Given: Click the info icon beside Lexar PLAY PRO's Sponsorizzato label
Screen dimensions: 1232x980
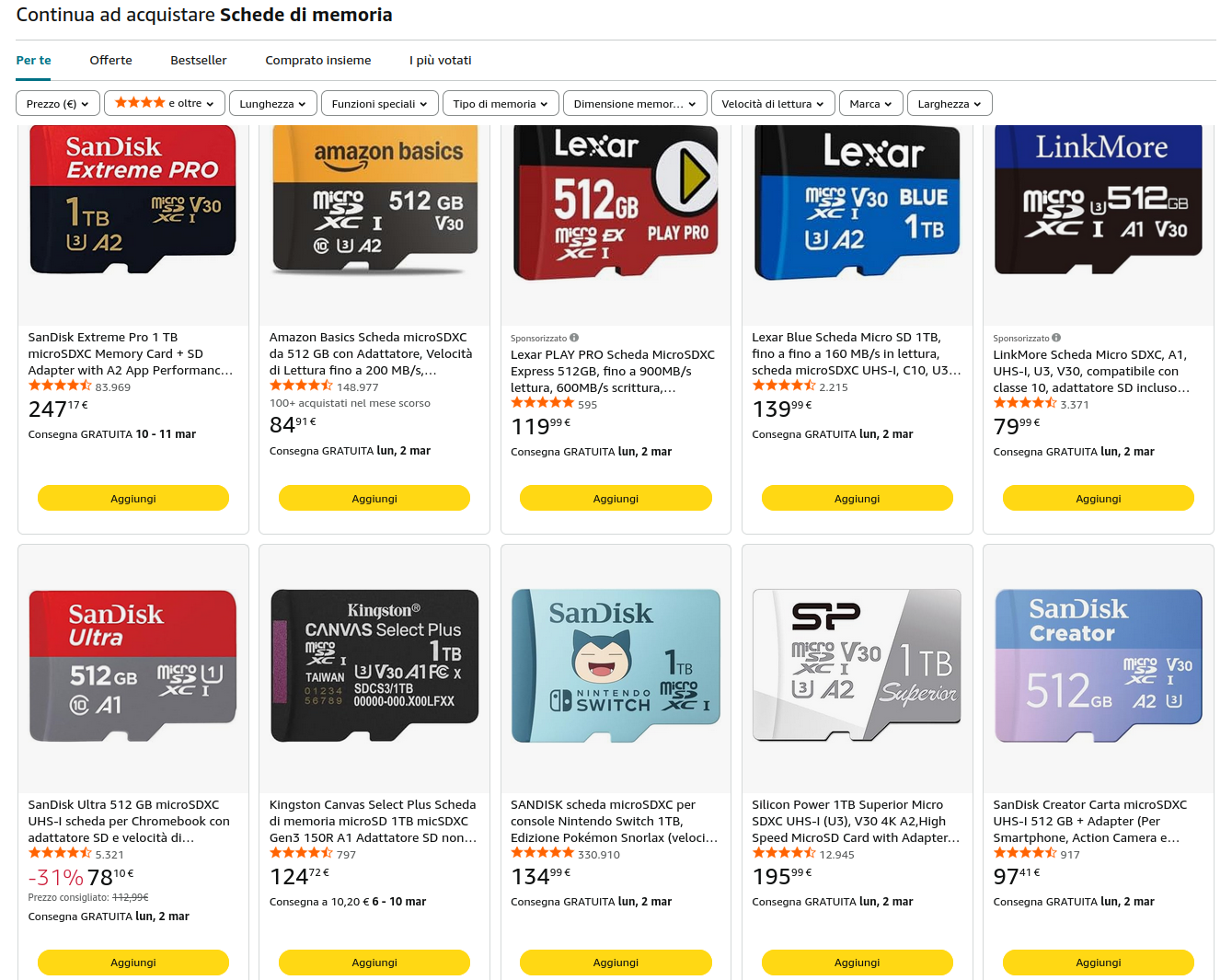Looking at the screenshot, I should (574, 338).
